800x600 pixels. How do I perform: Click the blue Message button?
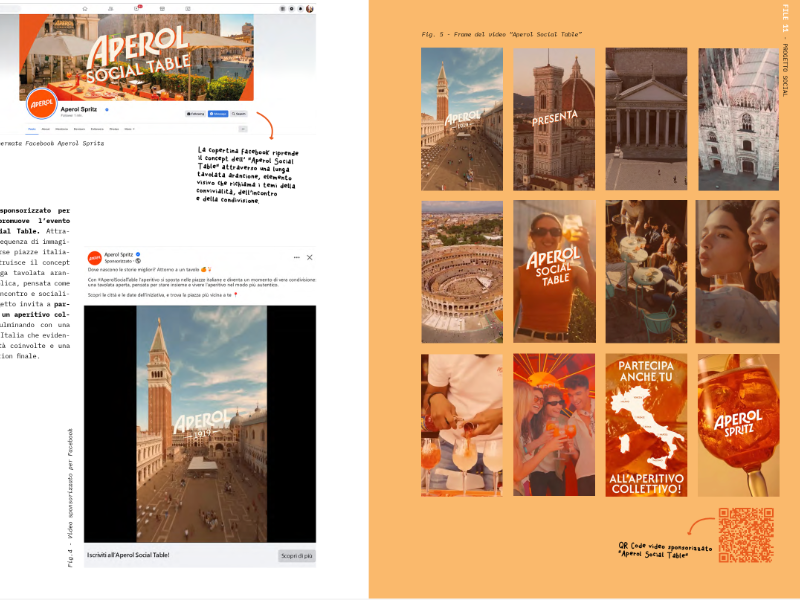pyautogui.click(x=218, y=114)
